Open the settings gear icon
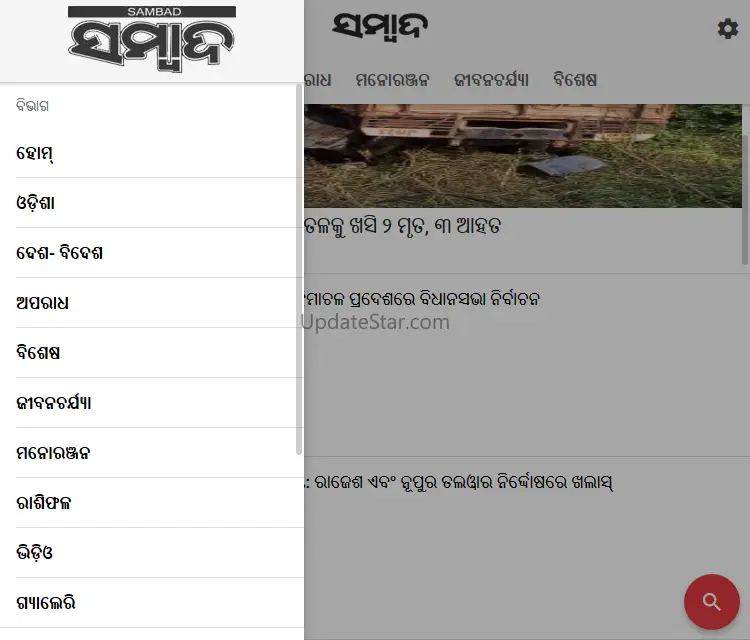The image size is (750, 640). 728,29
